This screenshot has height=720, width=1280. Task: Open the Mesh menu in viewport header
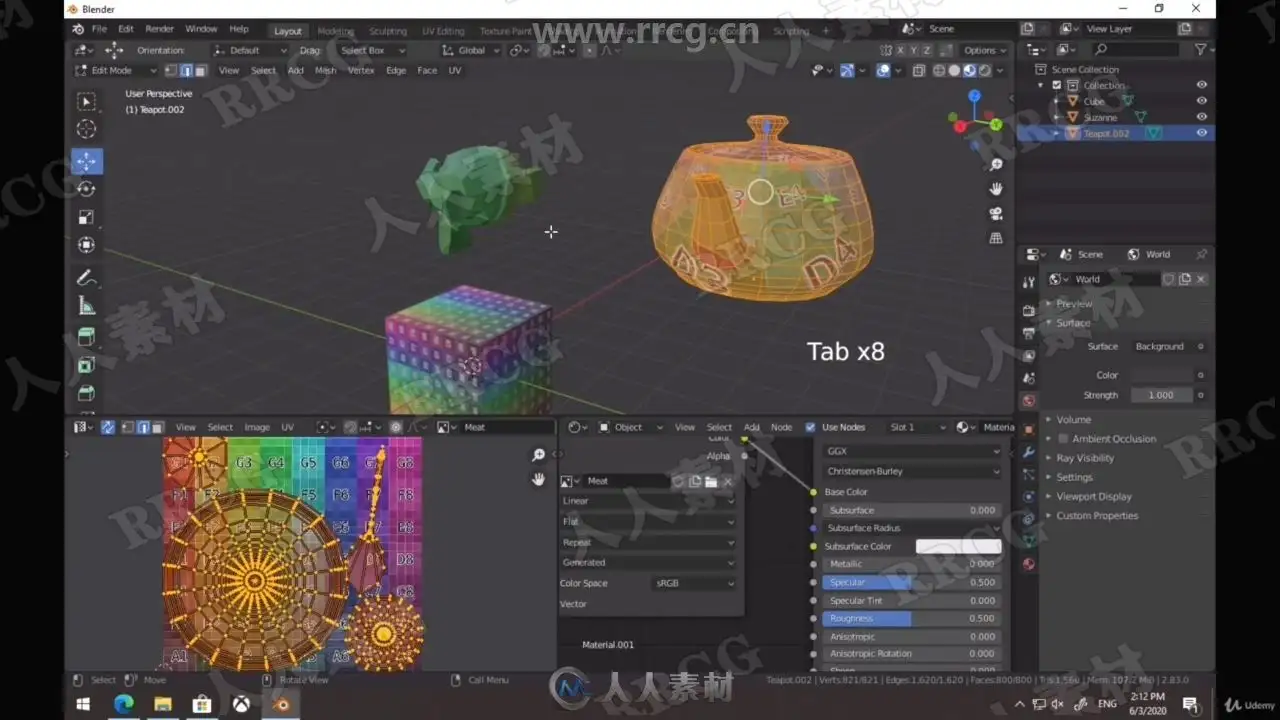click(325, 70)
